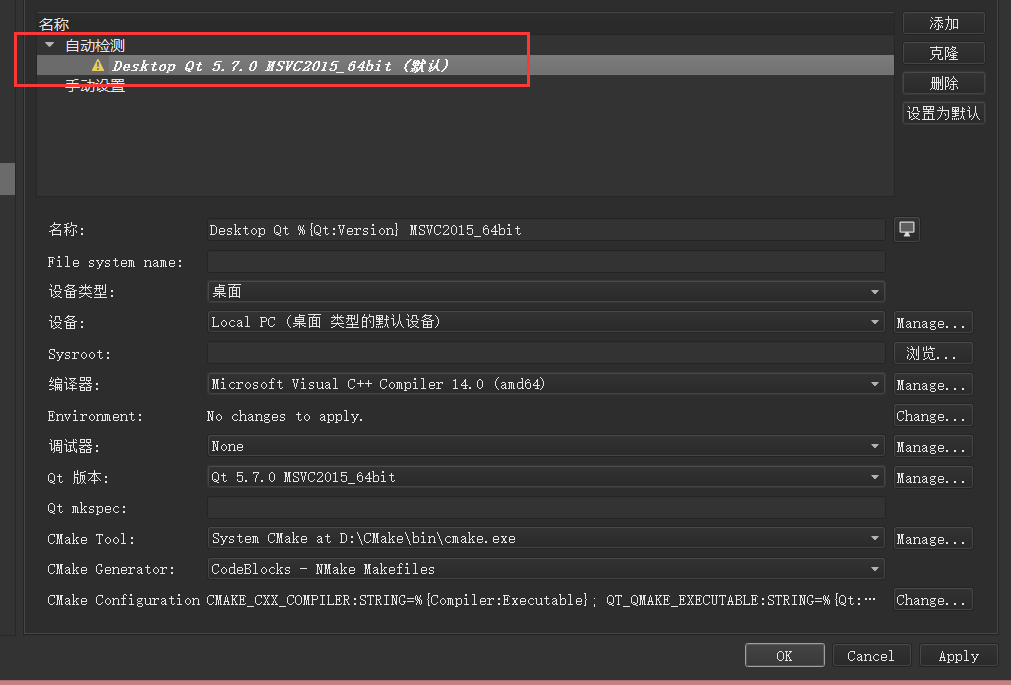Open the Qt 版本 dropdown
Viewport: 1011px width, 685px height.
[x=545, y=477]
